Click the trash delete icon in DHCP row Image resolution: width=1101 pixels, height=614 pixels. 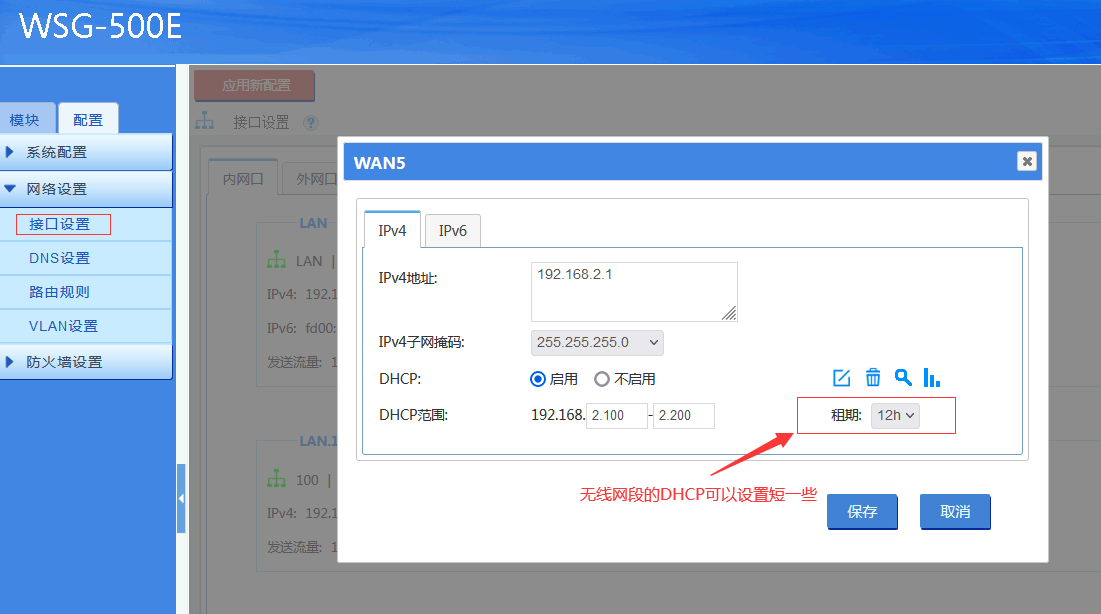(x=872, y=377)
